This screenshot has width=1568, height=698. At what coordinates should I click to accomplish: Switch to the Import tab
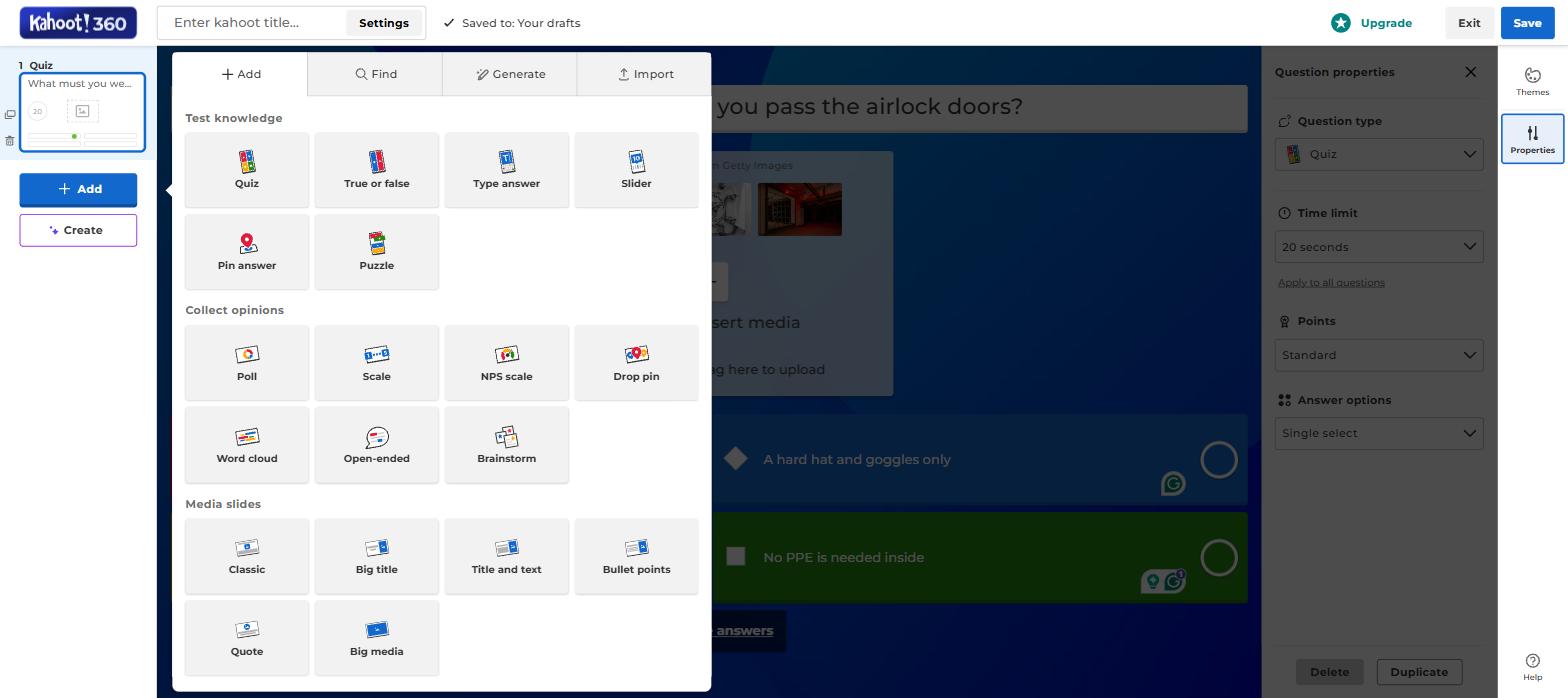645,74
